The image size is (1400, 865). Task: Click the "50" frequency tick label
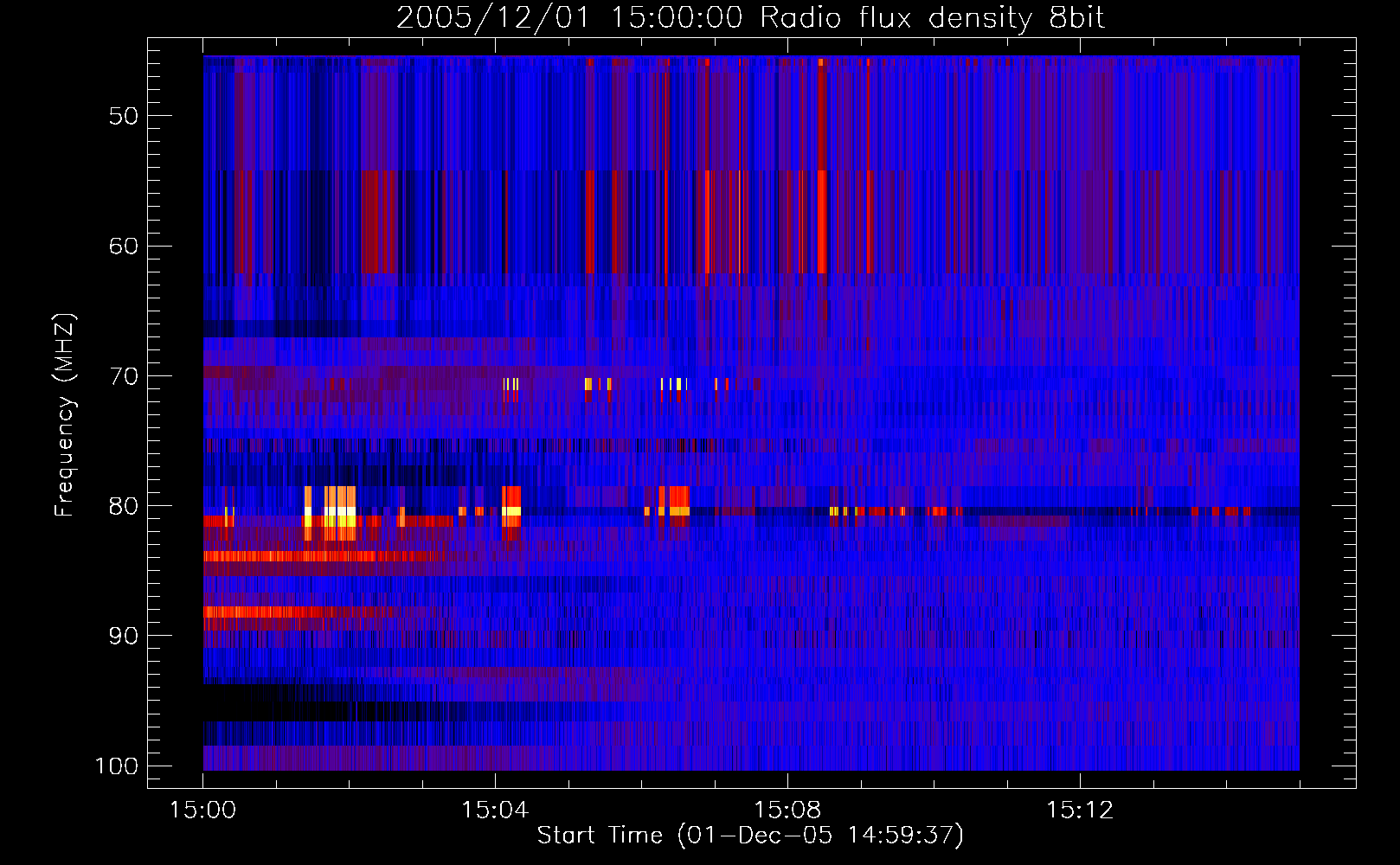124,116
